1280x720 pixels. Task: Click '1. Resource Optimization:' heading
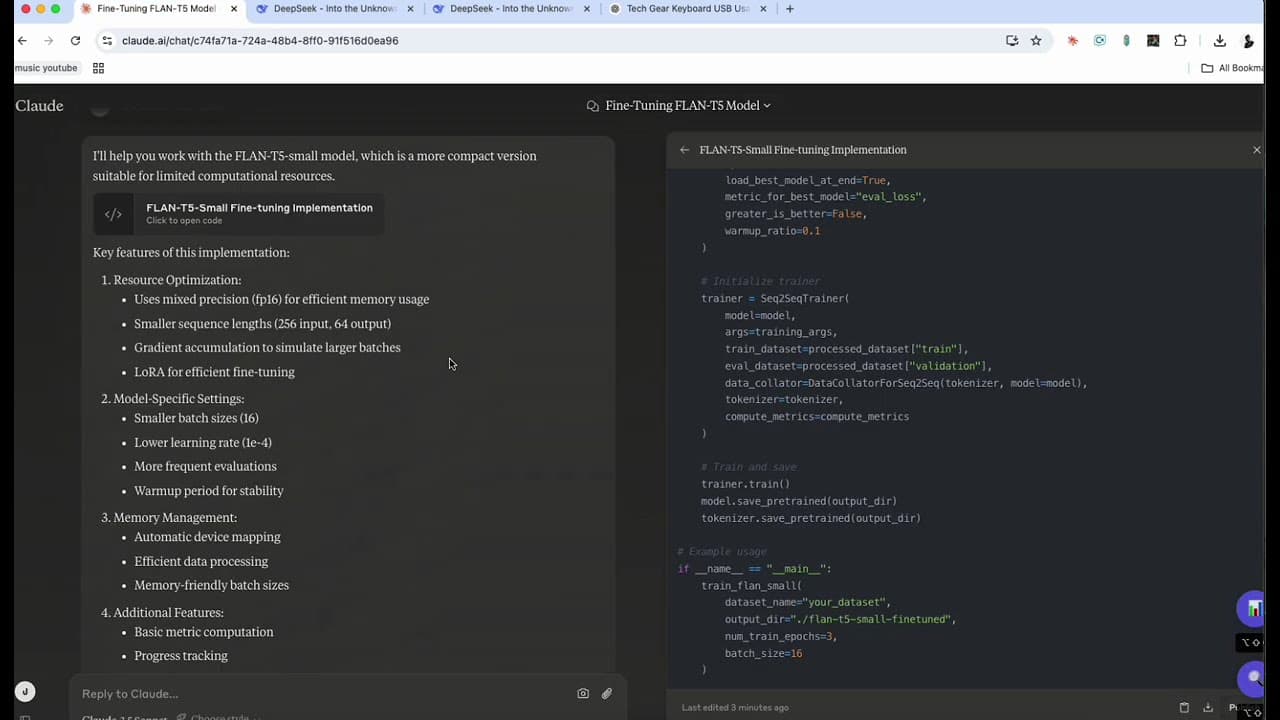coord(171,280)
